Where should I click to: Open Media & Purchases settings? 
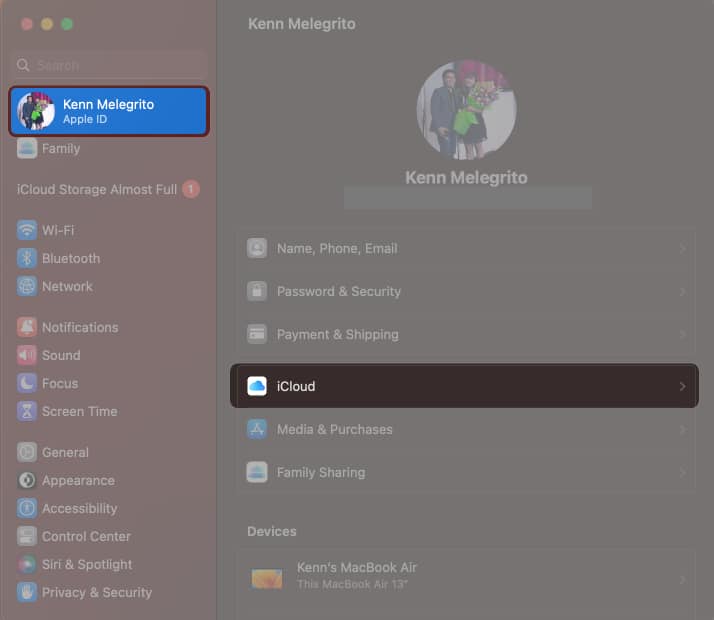pyautogui.click(x=465, y=429)
